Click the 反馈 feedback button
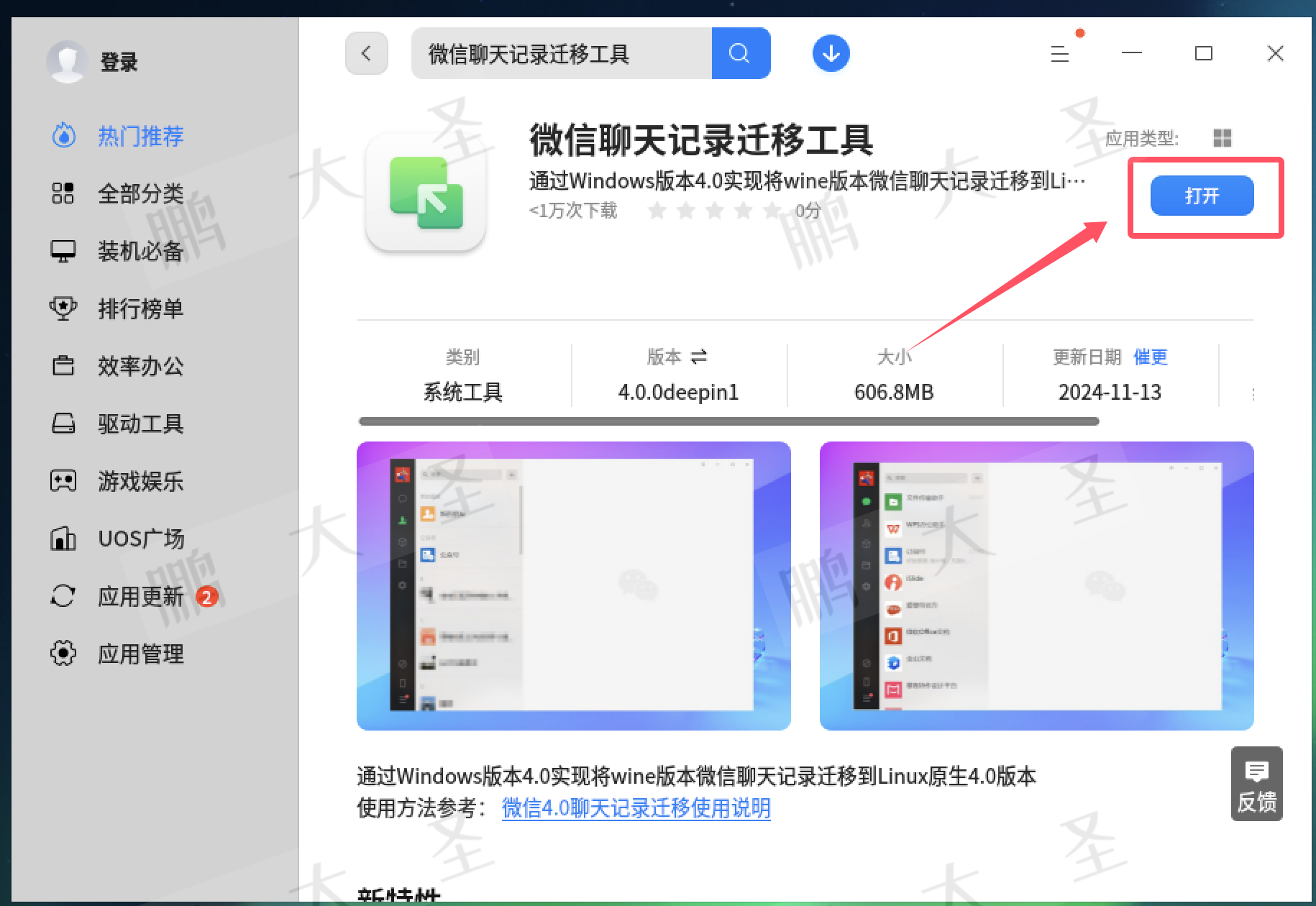The image size is (1316, 906). pyautogui.click(x=1256, y=784)
